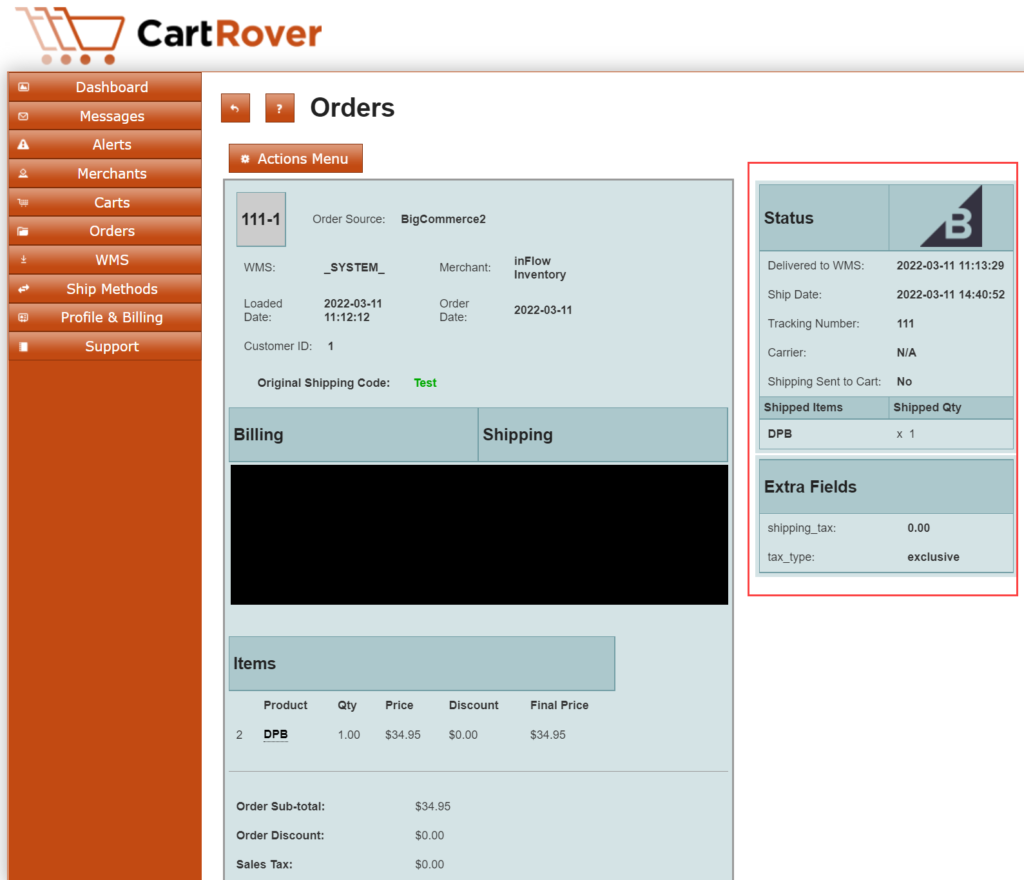Screen dimensions: 1024x880
Task: Open Profile & Billing page
Action: pos(104,317)
